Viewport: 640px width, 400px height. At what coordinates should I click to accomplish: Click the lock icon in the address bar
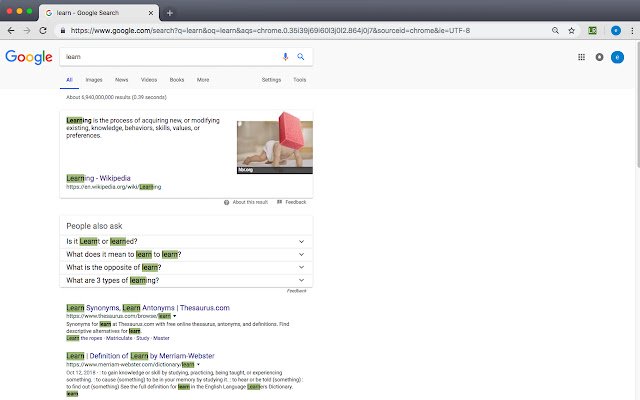pos(62,31)
